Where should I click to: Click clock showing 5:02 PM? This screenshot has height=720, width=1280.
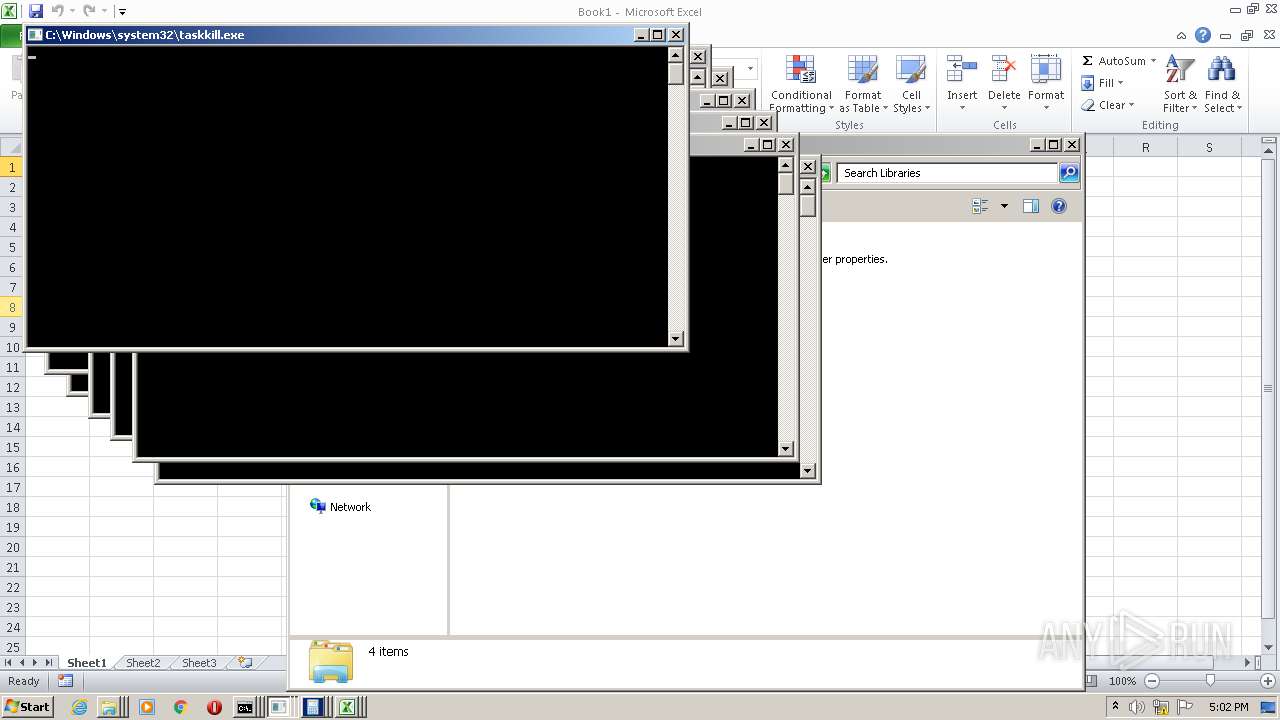[1228, 707]
